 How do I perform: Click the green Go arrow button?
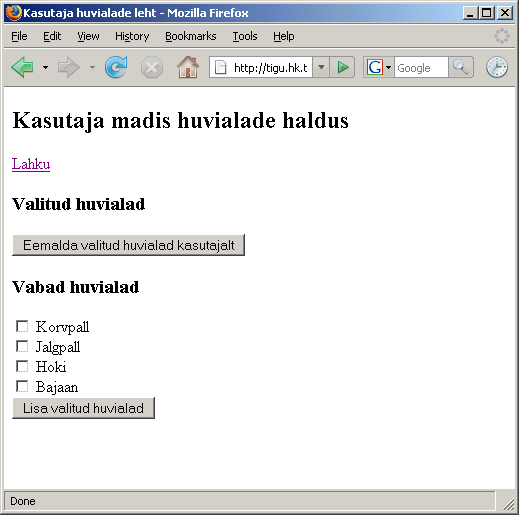pos(342,67)
